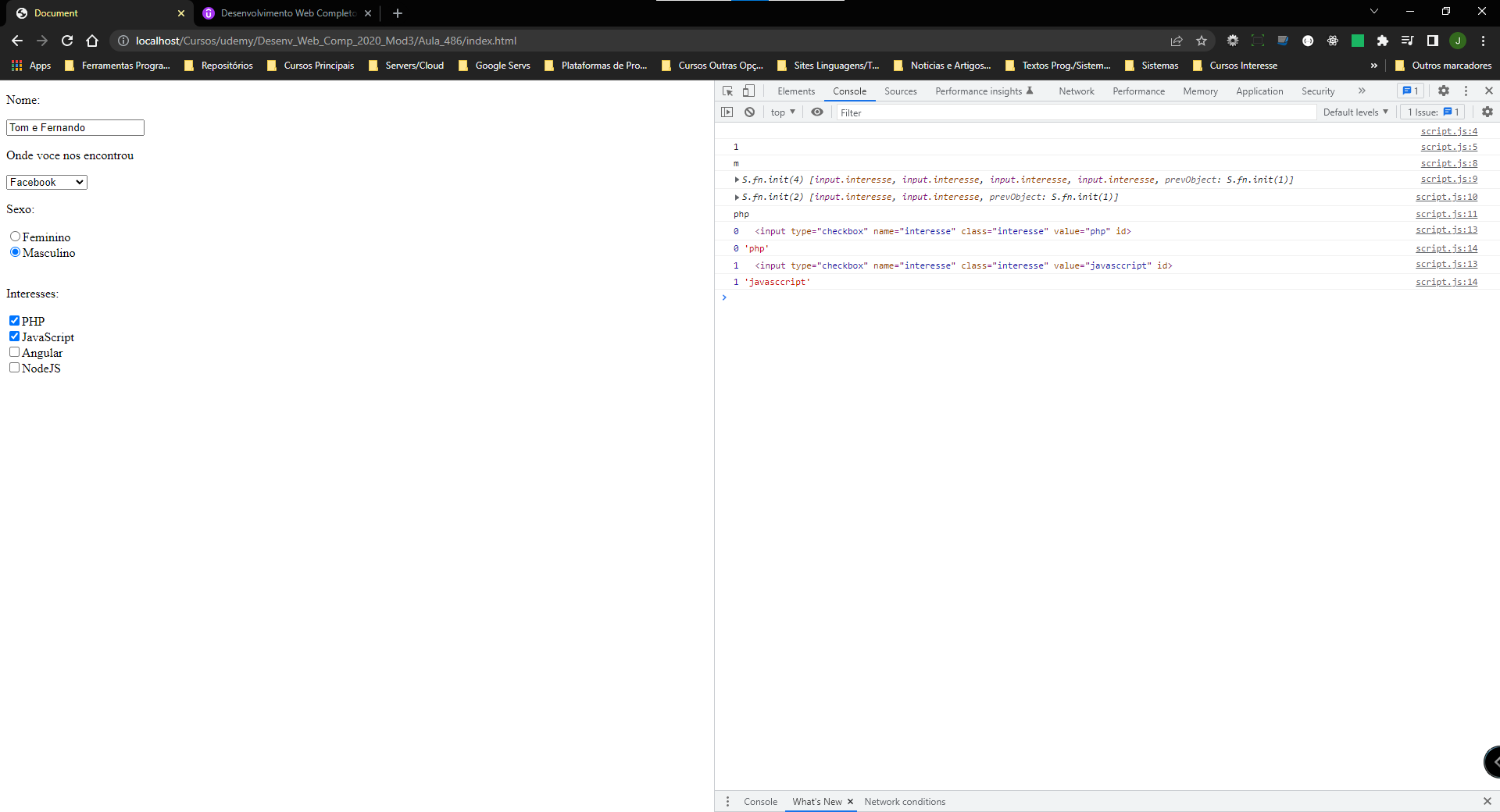Open the DevTools drawer three-dot menu
1500x812 pixels.
tap(727, 802)
